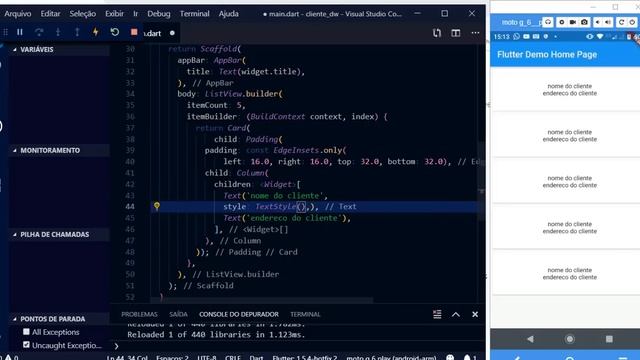Disable the Uncaught Exceptions checkbox
The image size is (640, 360).
click(27, 345)
